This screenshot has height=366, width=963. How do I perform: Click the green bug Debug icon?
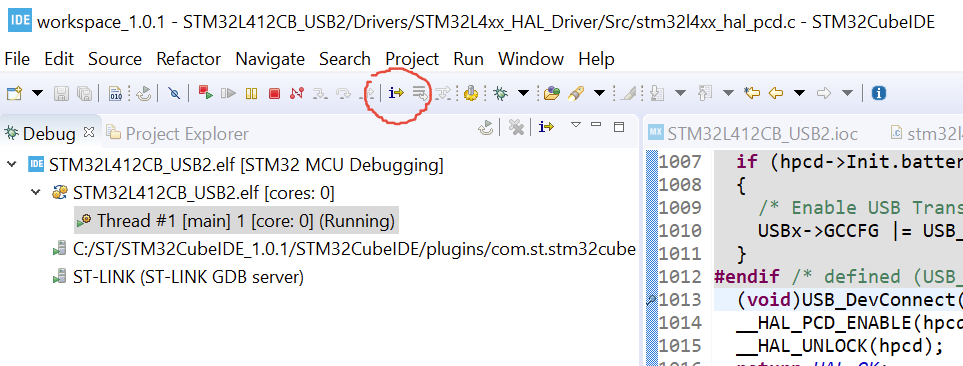(501, 93)
